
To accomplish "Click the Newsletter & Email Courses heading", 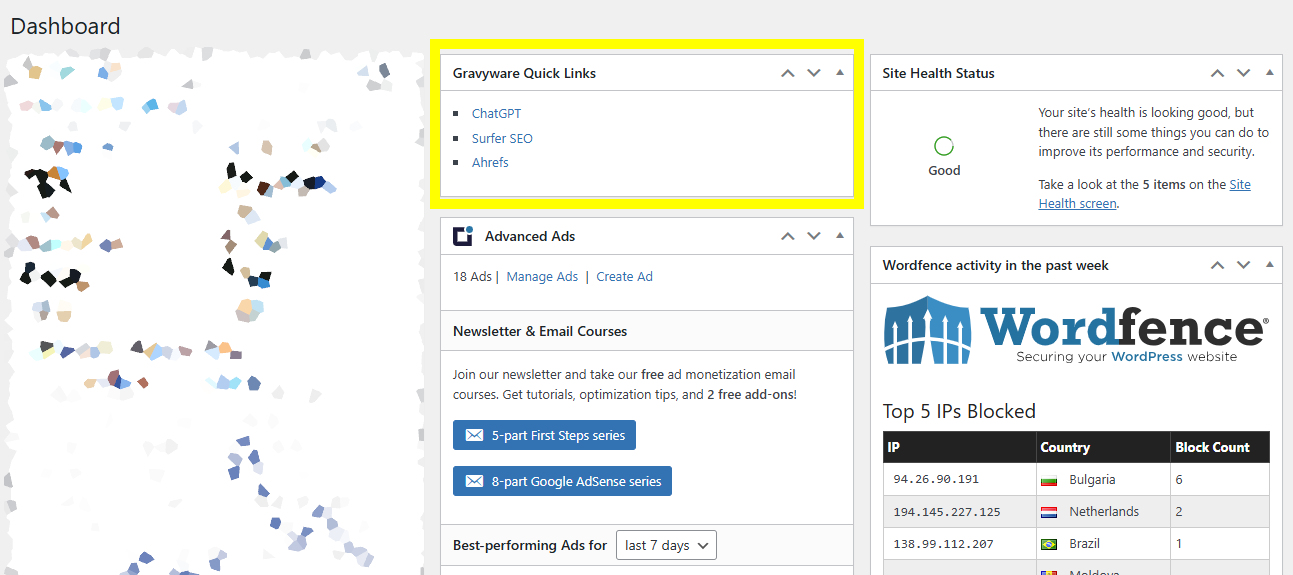I will [540, 331].
